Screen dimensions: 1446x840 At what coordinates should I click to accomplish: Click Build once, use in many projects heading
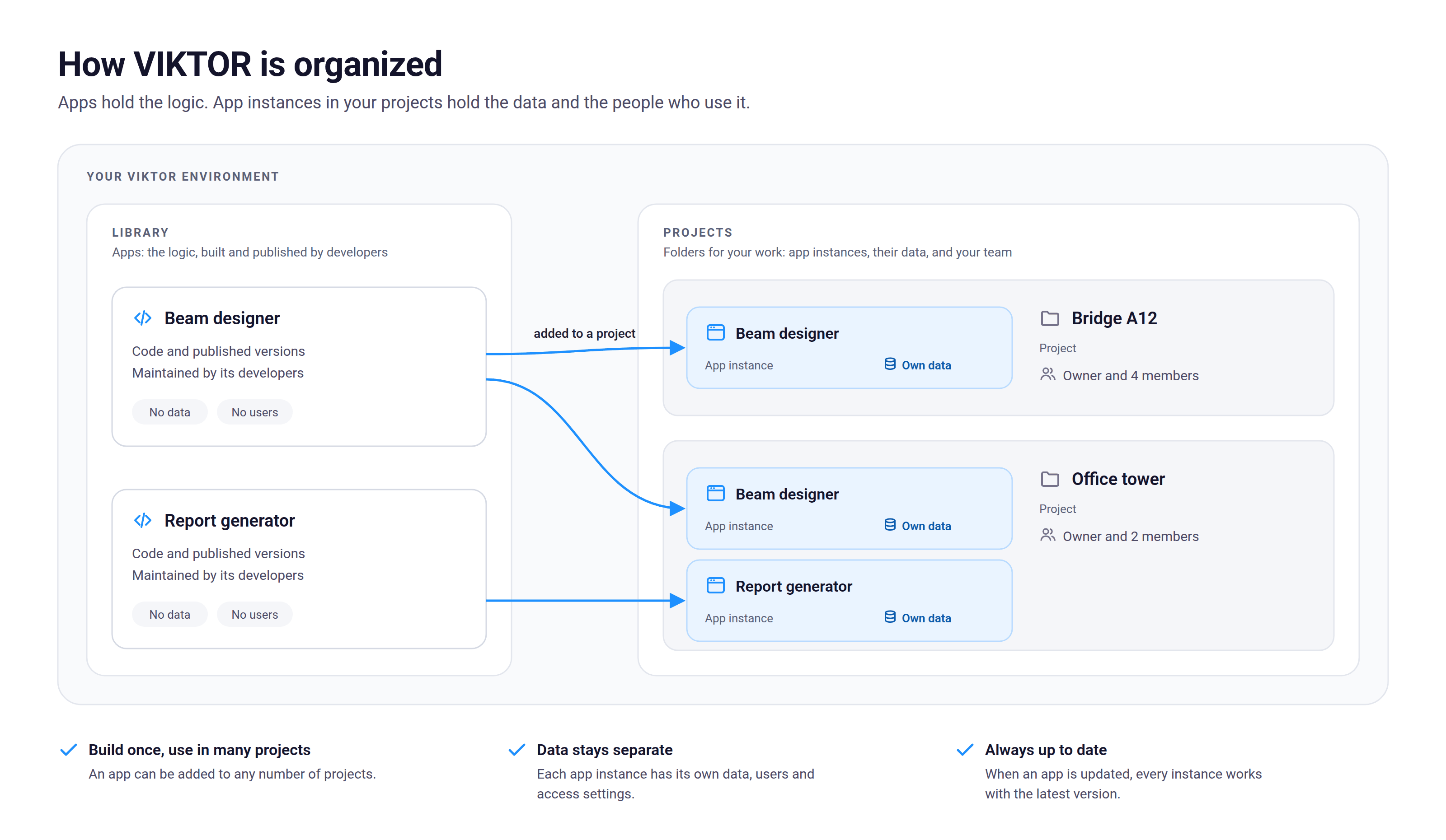(x=199, y=750)
